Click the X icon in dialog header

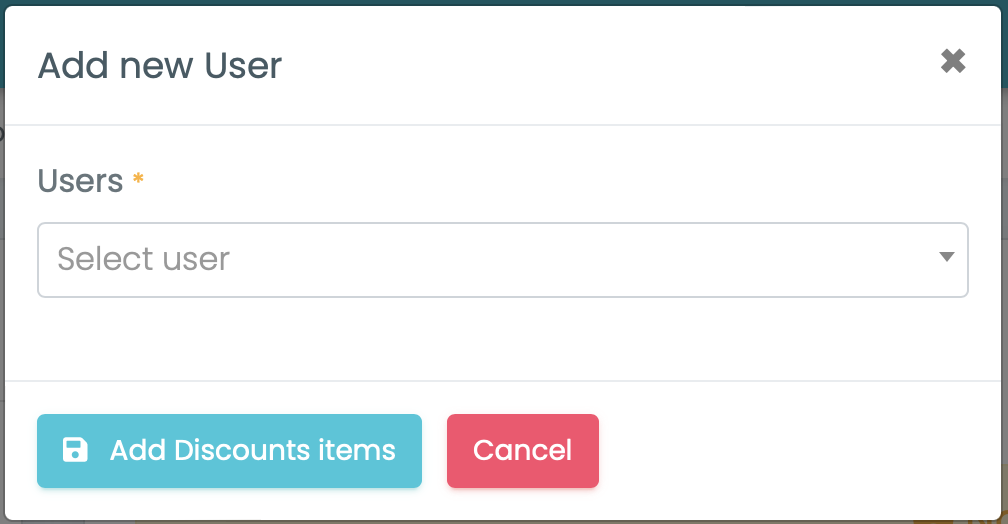click(x=953, y=62)
